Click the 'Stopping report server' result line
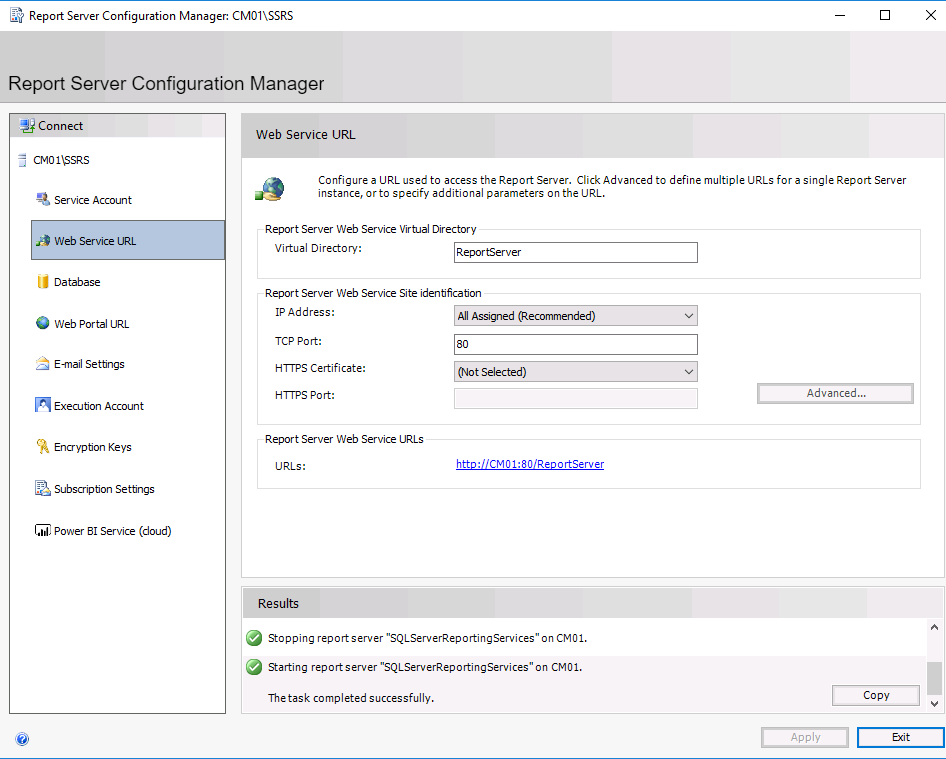Image resolution: width=946 pixels, height=759 pixels. 427,638
